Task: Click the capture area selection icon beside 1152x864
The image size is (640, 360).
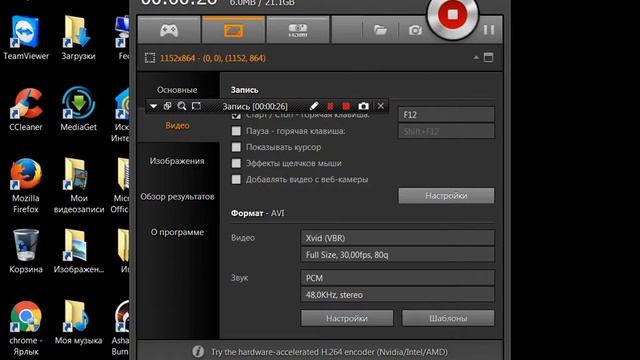Action: pyautogui.click(x=150, y=58)
